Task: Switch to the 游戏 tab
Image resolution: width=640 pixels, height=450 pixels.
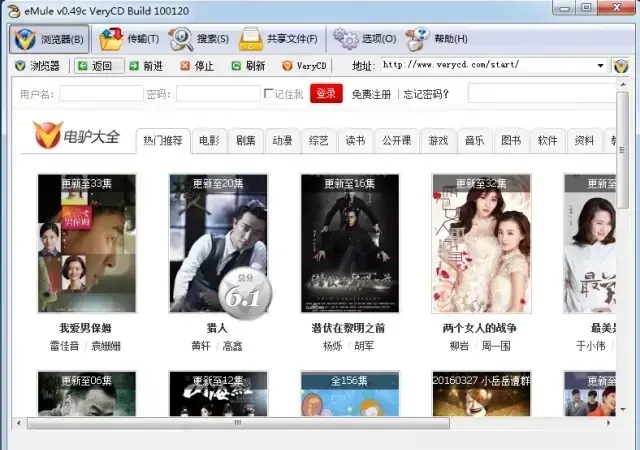Action: pos(438,141)
